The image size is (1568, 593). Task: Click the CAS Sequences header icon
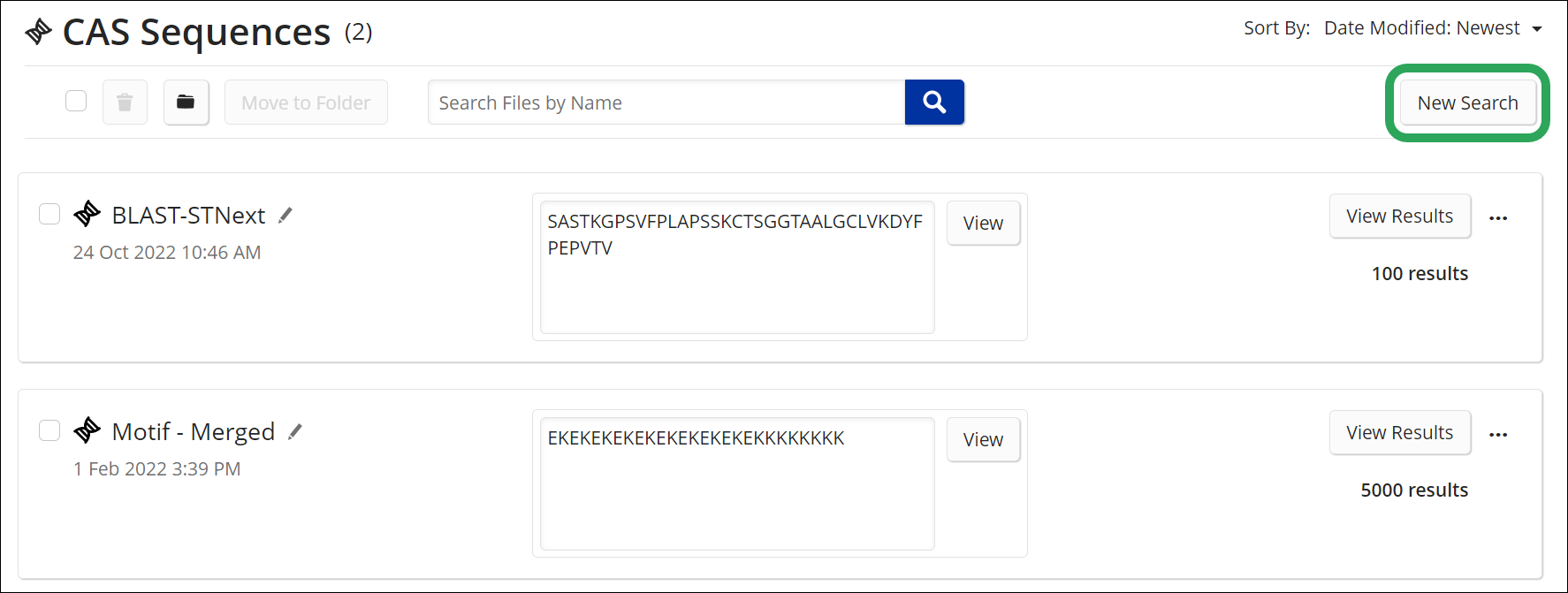(38, 32)
